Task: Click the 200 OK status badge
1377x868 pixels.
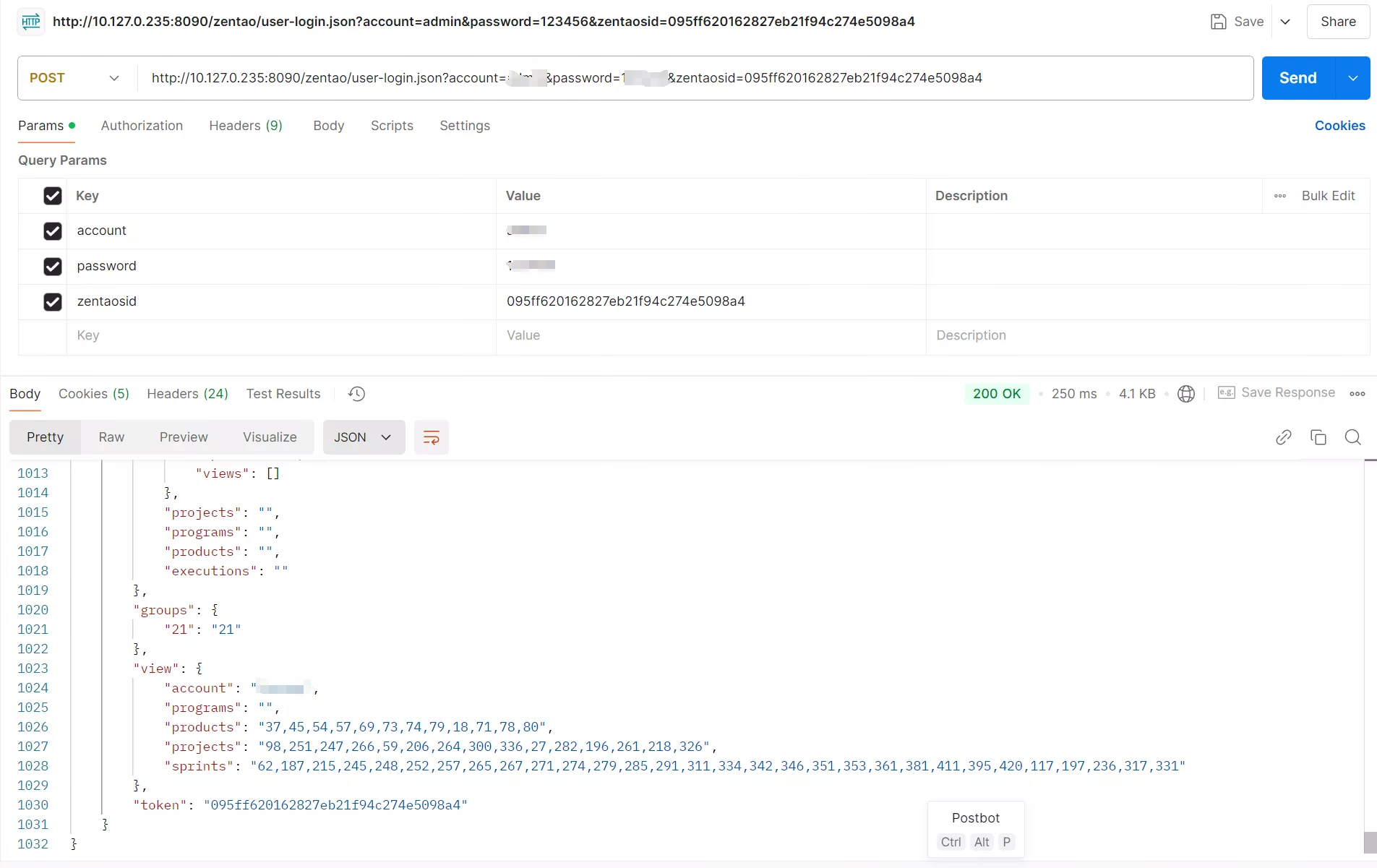Action: click(x=997, y=394)
